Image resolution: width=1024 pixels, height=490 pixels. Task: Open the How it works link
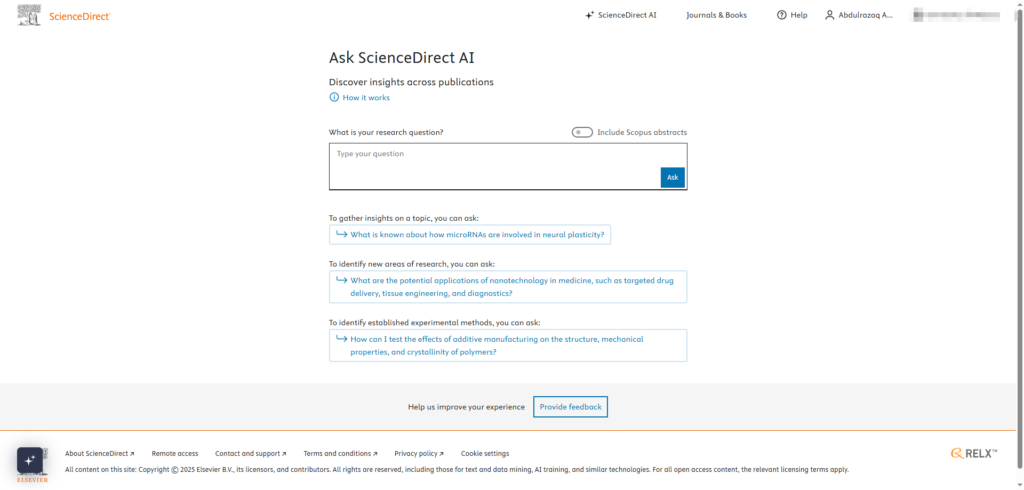[366, 97]
